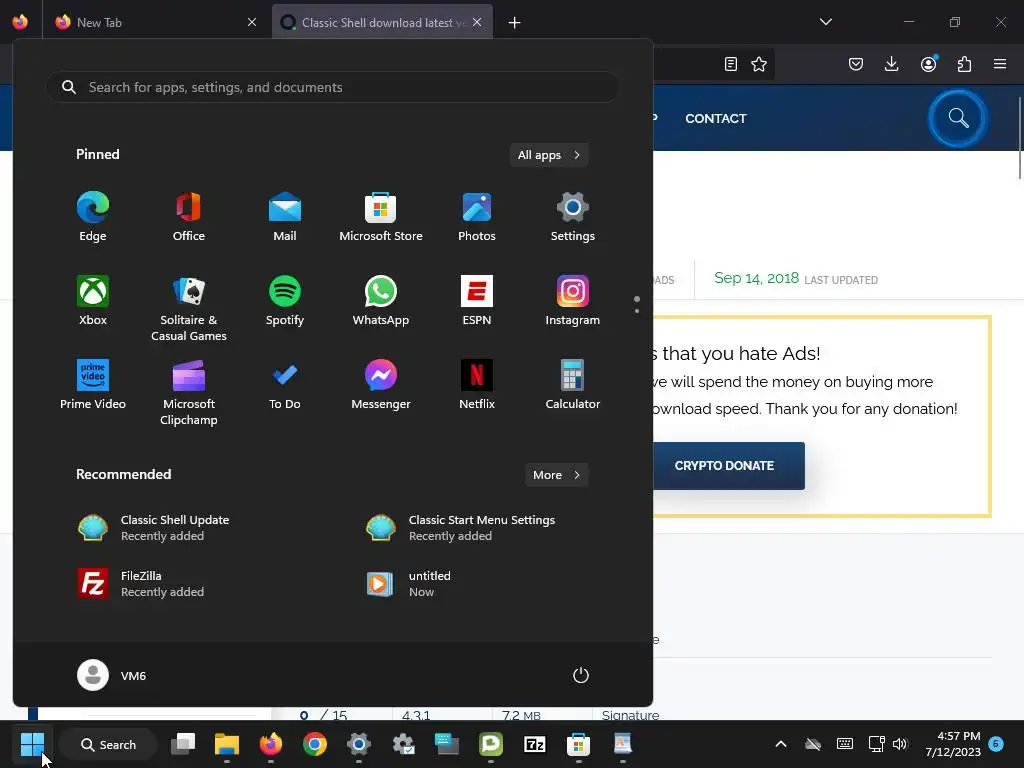Bookmark this page with star icon
1024x768 pixels.
(759, 64)
